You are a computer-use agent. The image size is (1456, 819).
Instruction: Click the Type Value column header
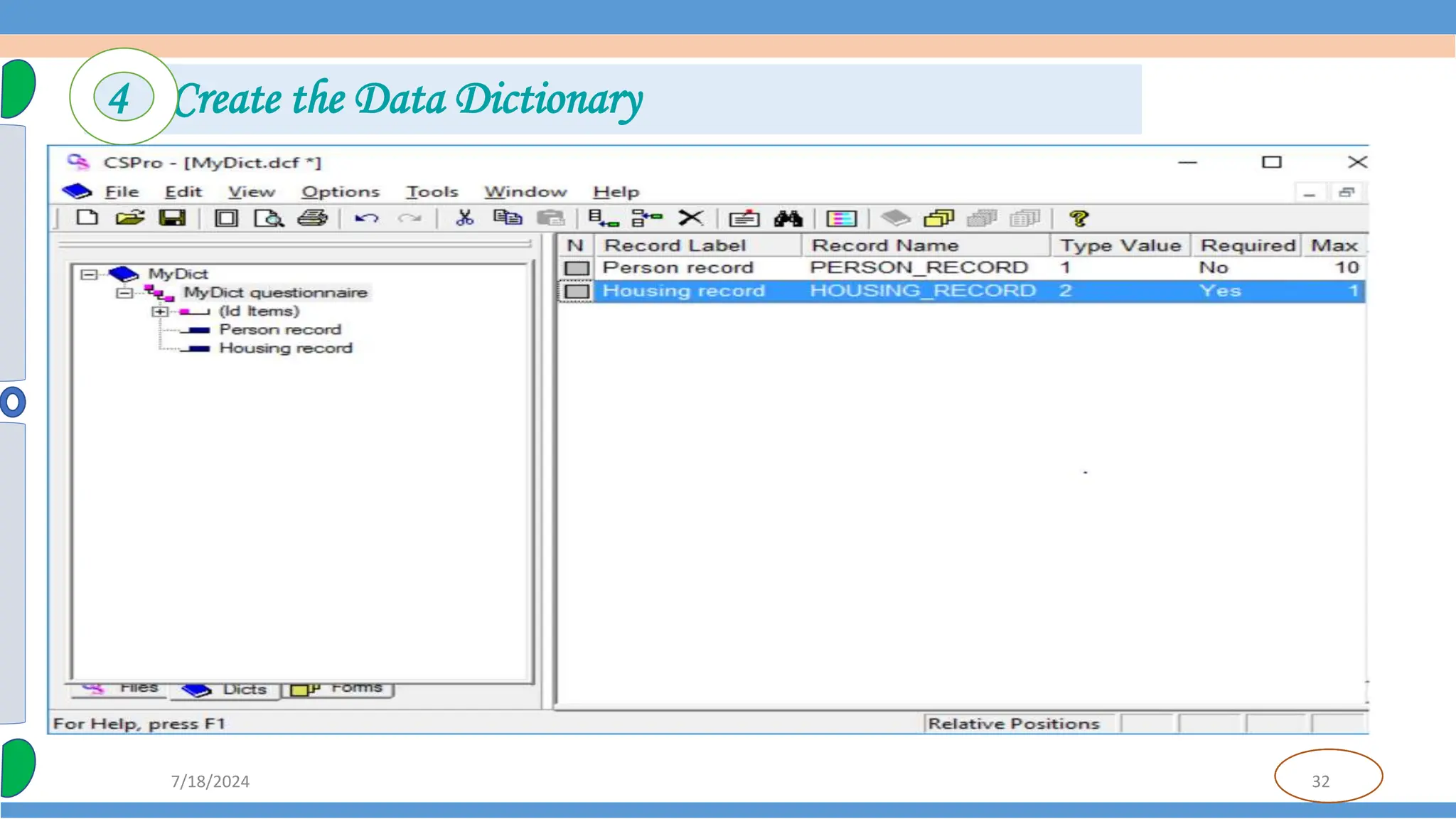pyautogui.click(x=1120, y=245)
